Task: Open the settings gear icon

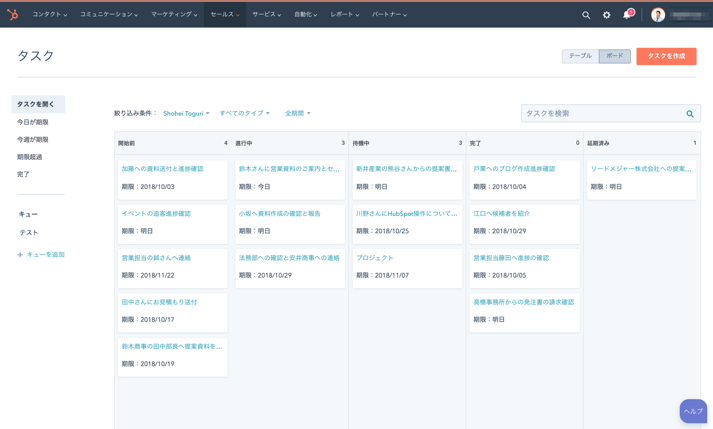Action: (x=606, y=15)
